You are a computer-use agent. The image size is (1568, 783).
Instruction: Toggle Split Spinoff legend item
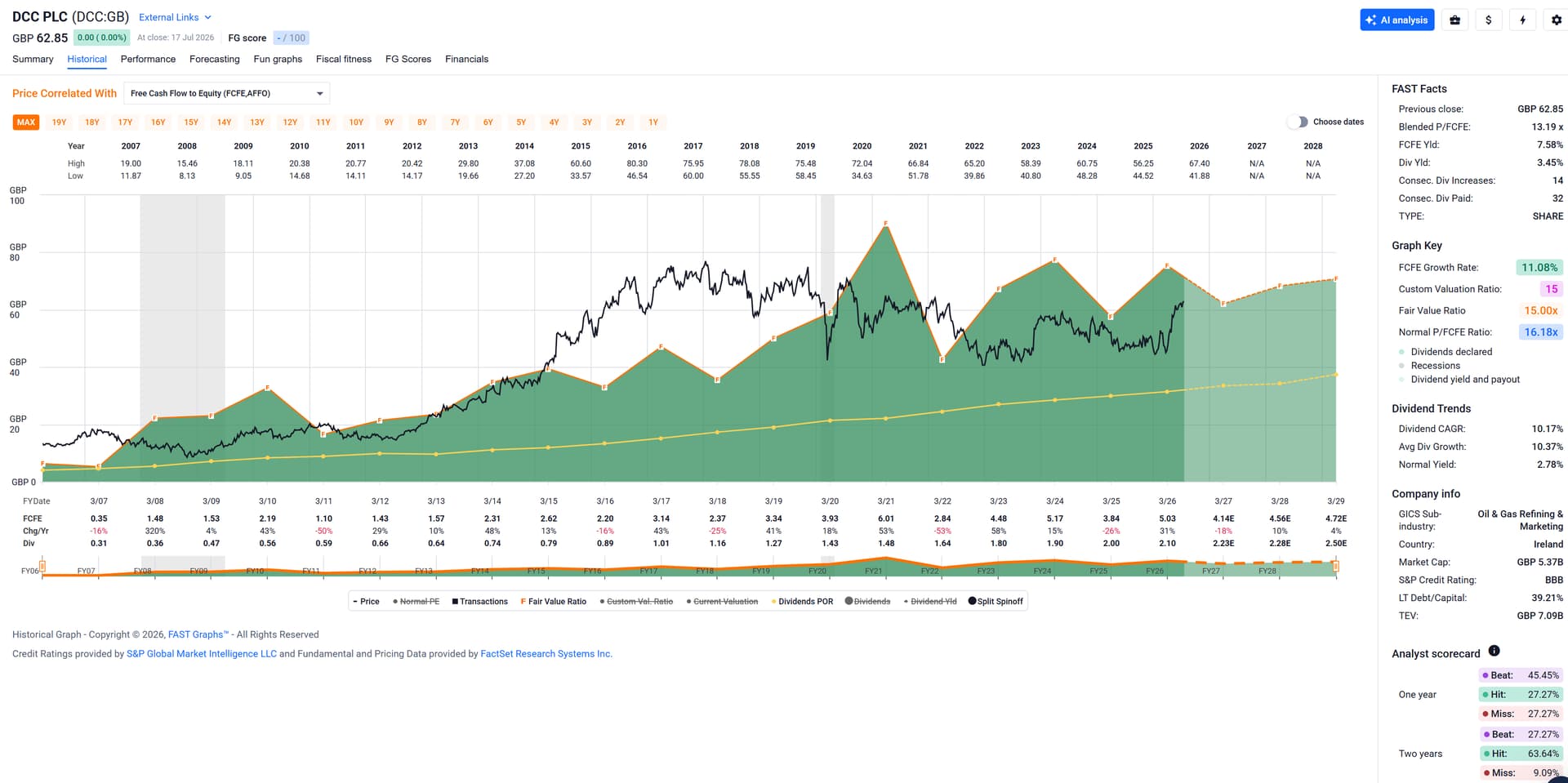click(x=996, y=602)
